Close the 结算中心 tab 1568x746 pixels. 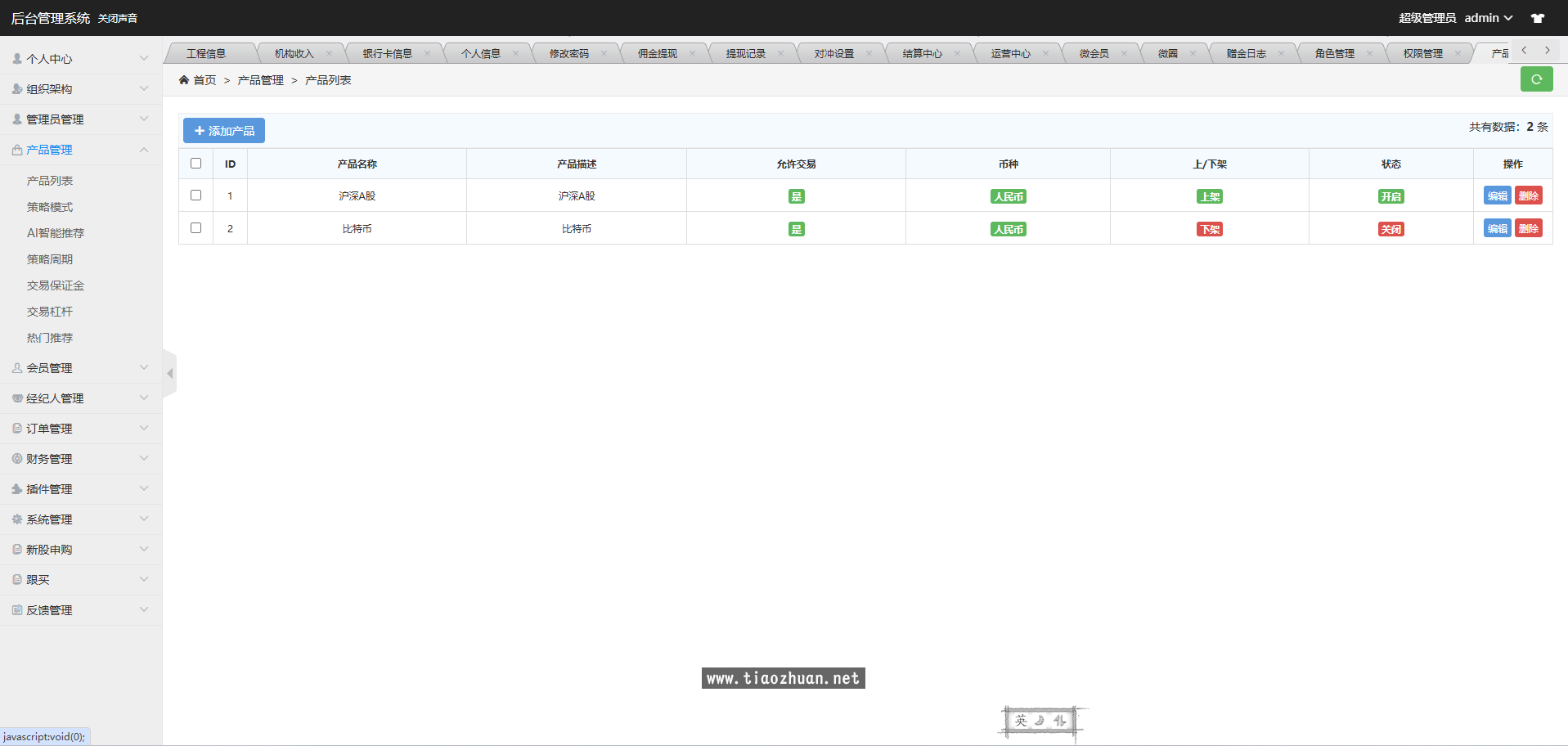click(958, 53)
